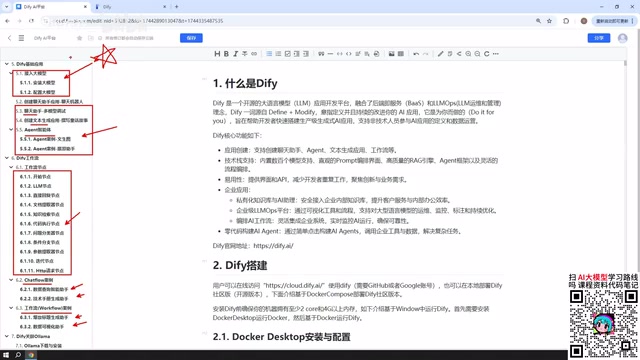Insert an image into the document
640x360 pixels.
pos(391,54)
